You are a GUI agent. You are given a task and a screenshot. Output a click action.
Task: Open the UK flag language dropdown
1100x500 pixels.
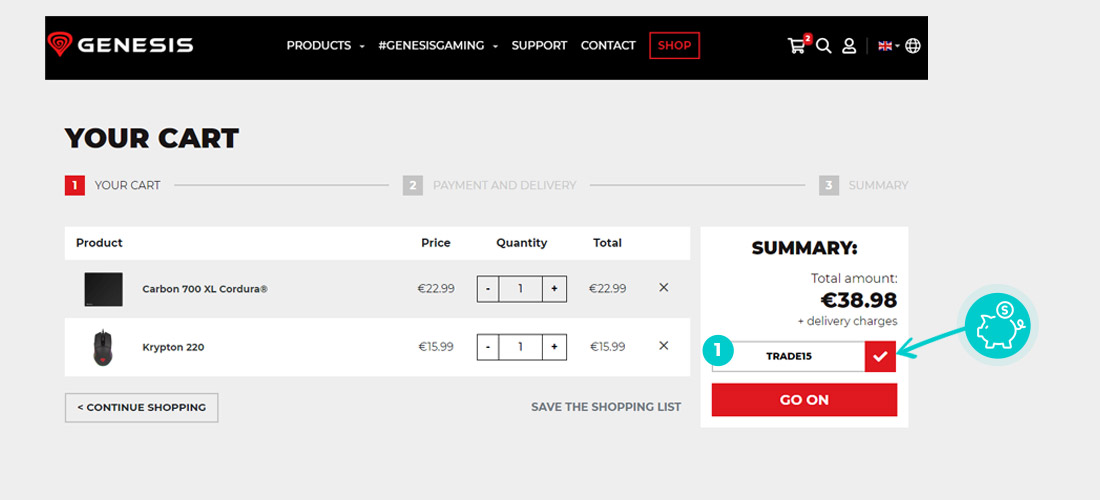pos(889,46)
